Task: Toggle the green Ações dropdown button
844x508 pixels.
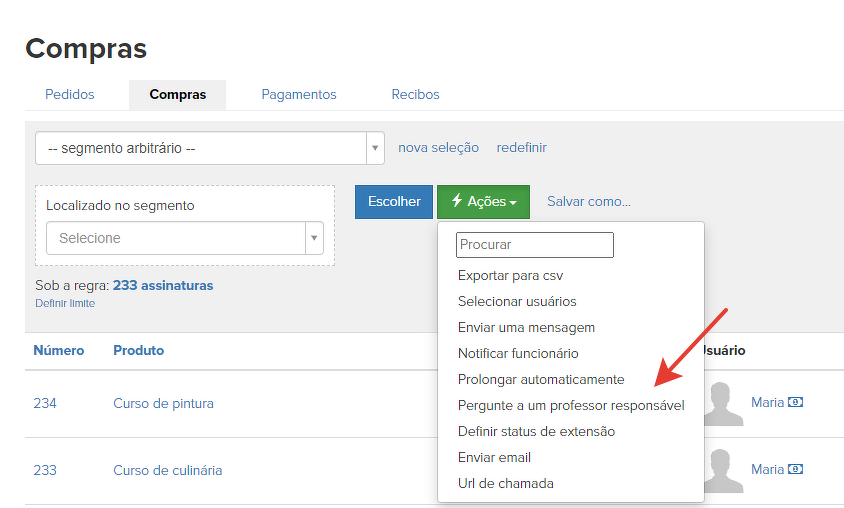Action: pos(483,201)
